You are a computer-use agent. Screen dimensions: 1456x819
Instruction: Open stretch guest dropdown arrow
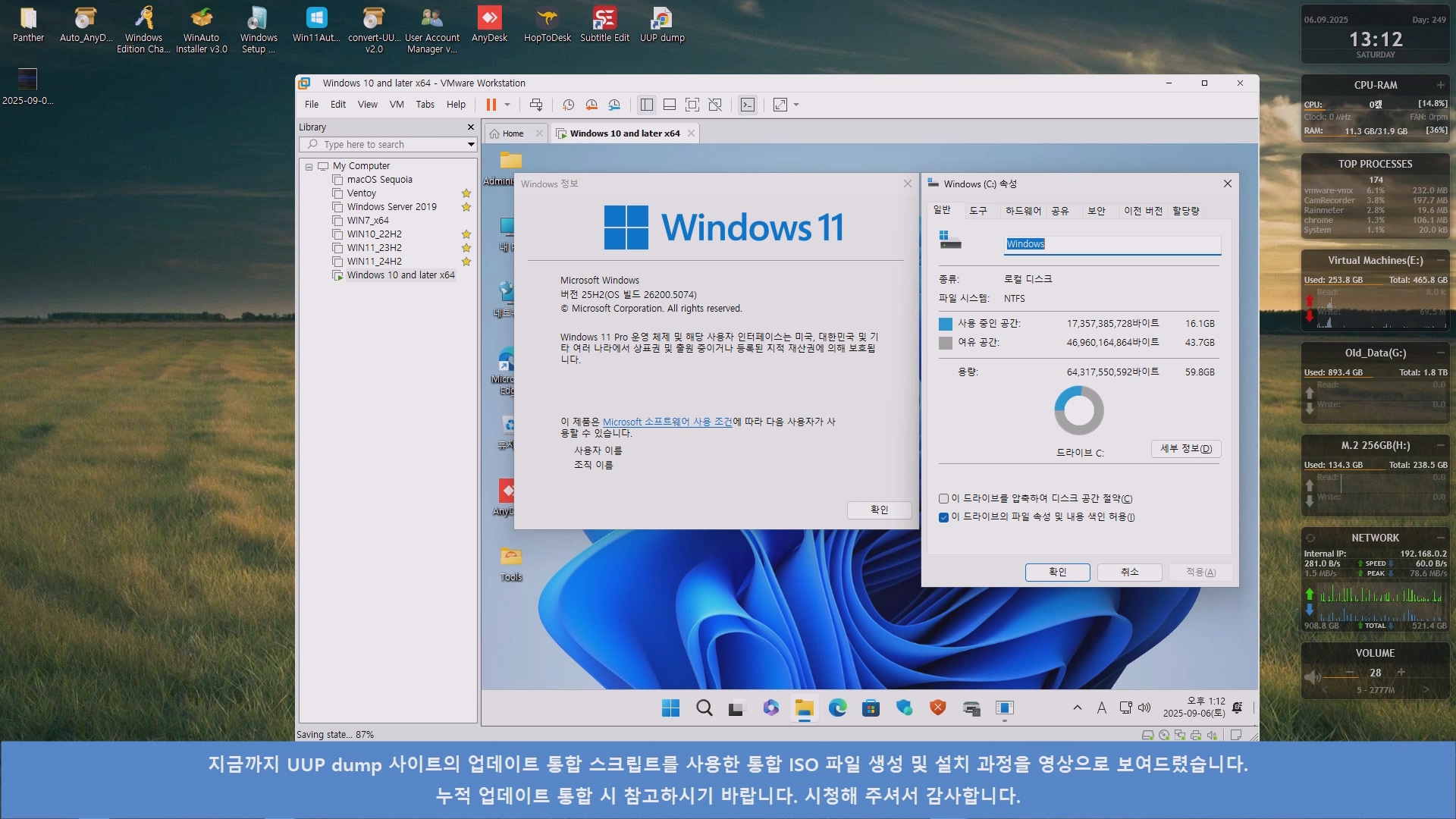[796, 105]
